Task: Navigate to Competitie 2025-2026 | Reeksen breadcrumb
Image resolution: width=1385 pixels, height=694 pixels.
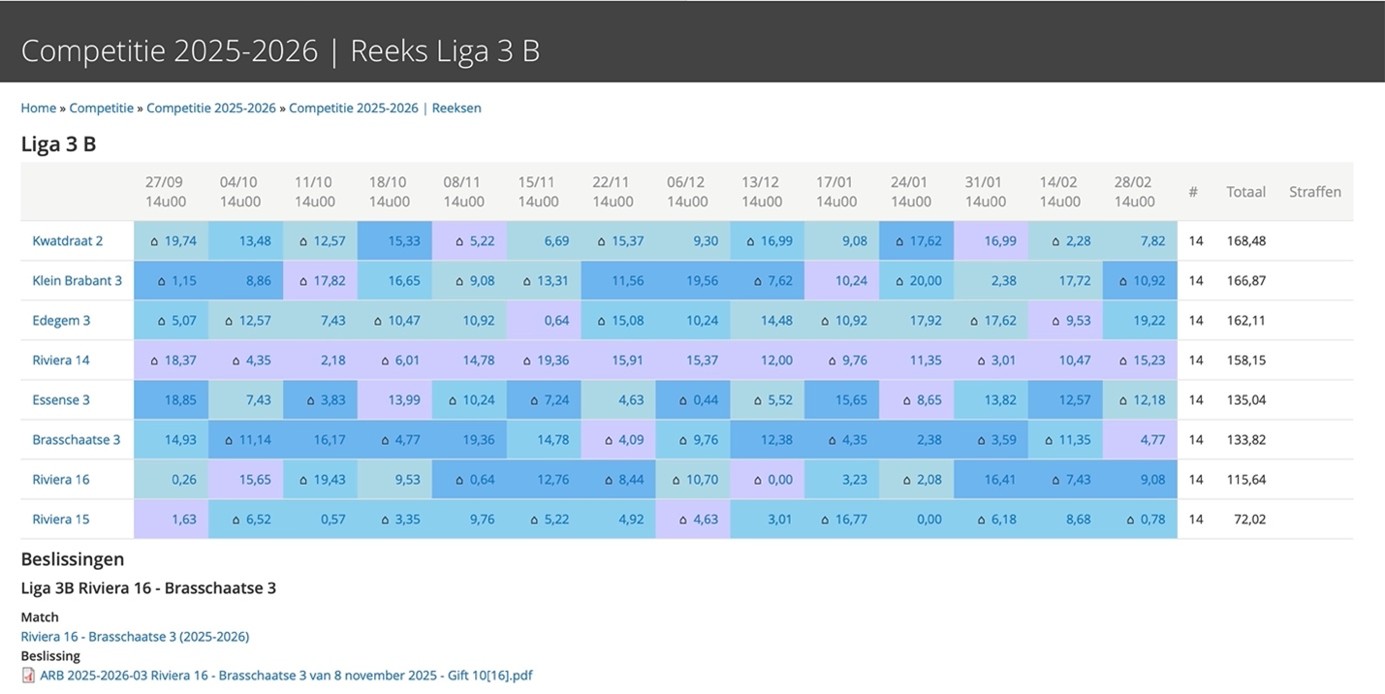Action: [x=385, y=108]
